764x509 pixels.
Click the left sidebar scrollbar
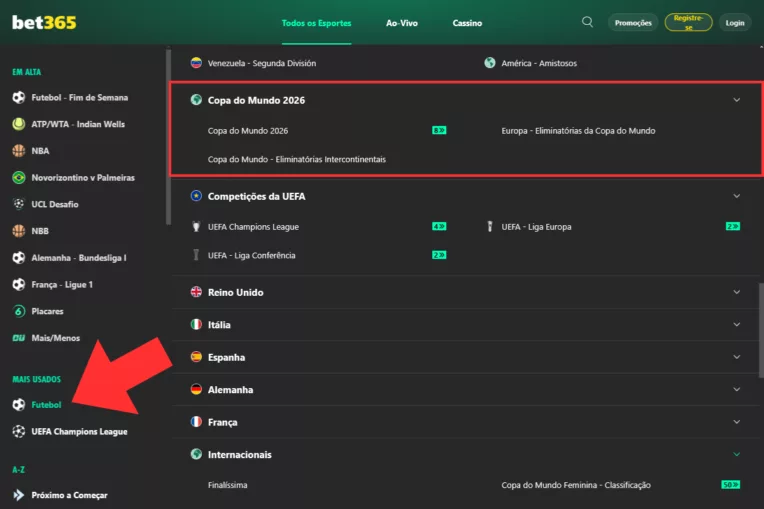click(167, 140)
